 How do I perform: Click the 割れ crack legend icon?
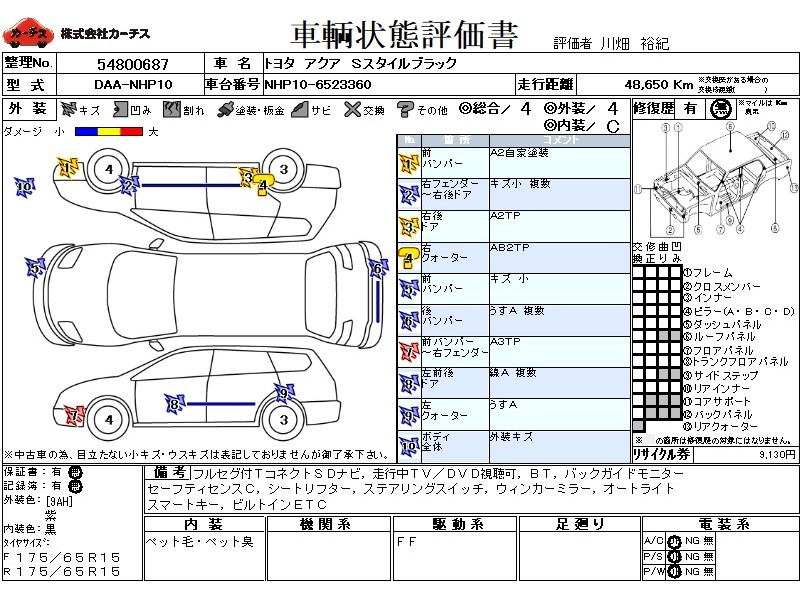click(x=172, y=109)
